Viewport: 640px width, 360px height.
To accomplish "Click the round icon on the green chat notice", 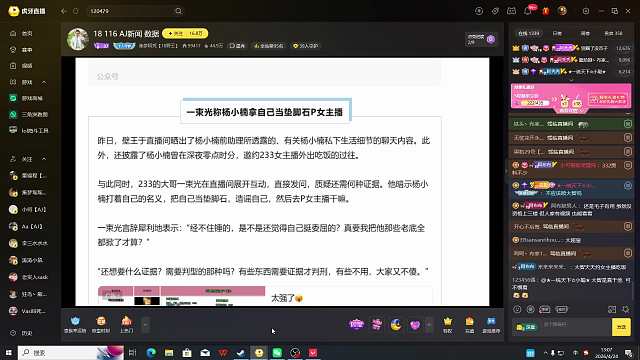I will 628,124.
